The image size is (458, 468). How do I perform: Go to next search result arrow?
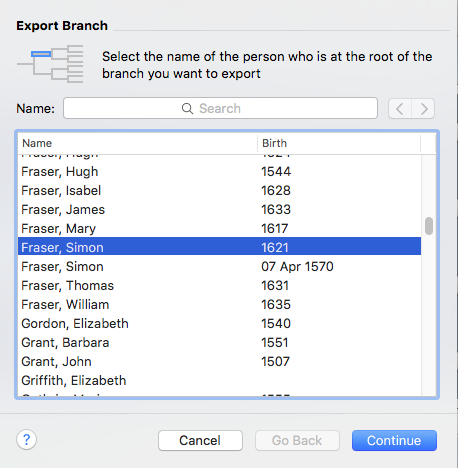coord(423,109)
